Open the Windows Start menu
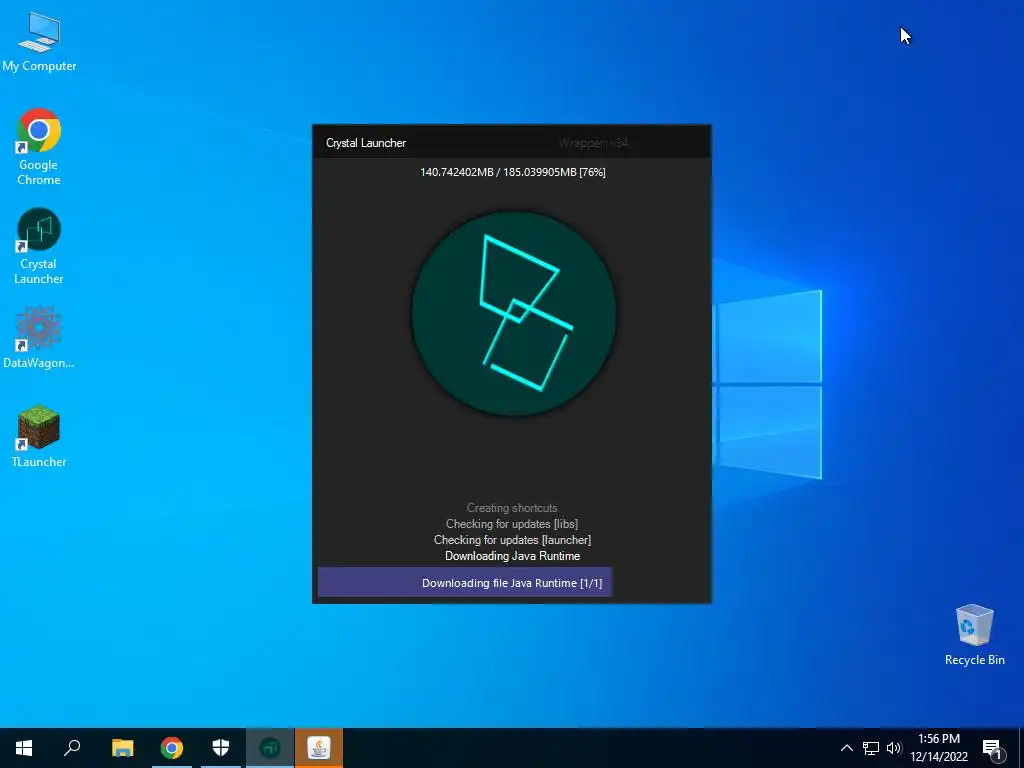Image resolution: width=1024 pixels, height=768 pixels. (x=24, y=748)
